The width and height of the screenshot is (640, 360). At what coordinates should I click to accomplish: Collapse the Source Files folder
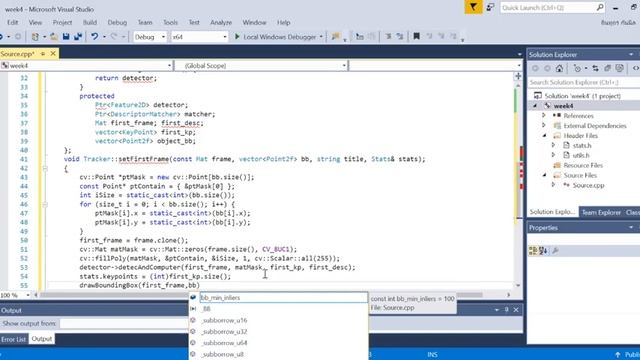pyautogui.click(x=544, y=175)
